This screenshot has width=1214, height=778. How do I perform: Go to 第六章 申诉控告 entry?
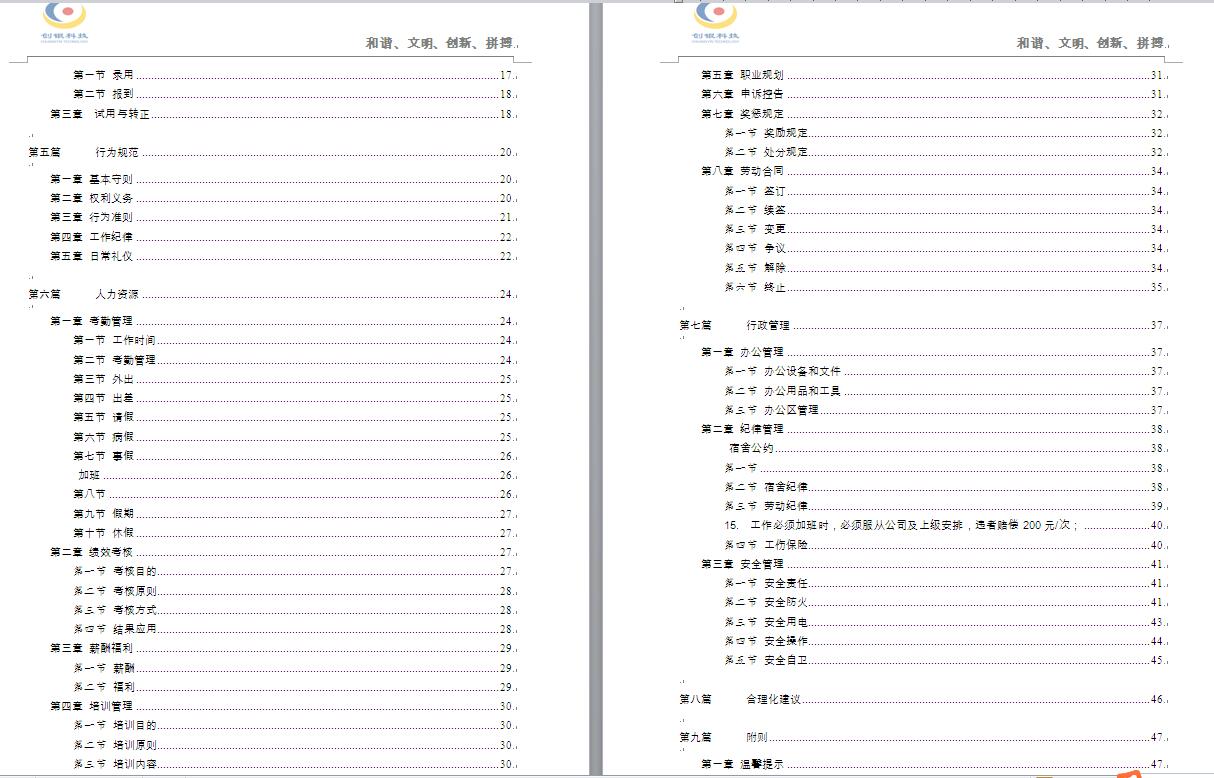pos(742,94)
